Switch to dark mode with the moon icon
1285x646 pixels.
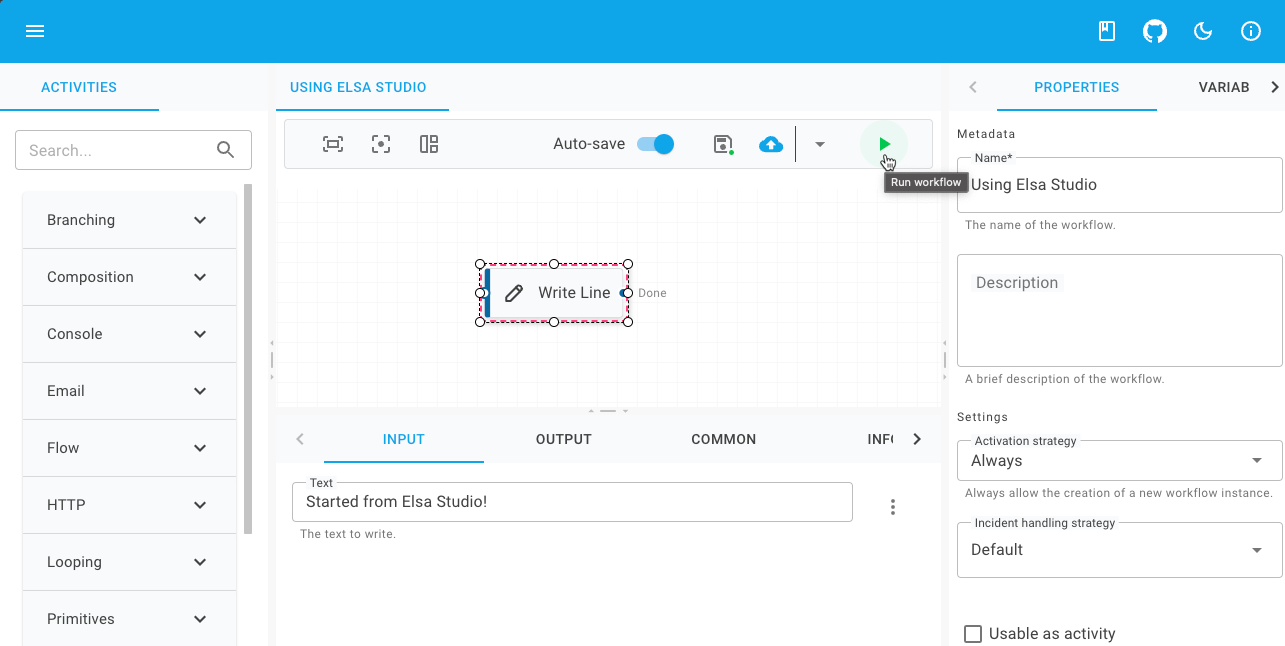pyautogui.click(x=1202, y=31)
